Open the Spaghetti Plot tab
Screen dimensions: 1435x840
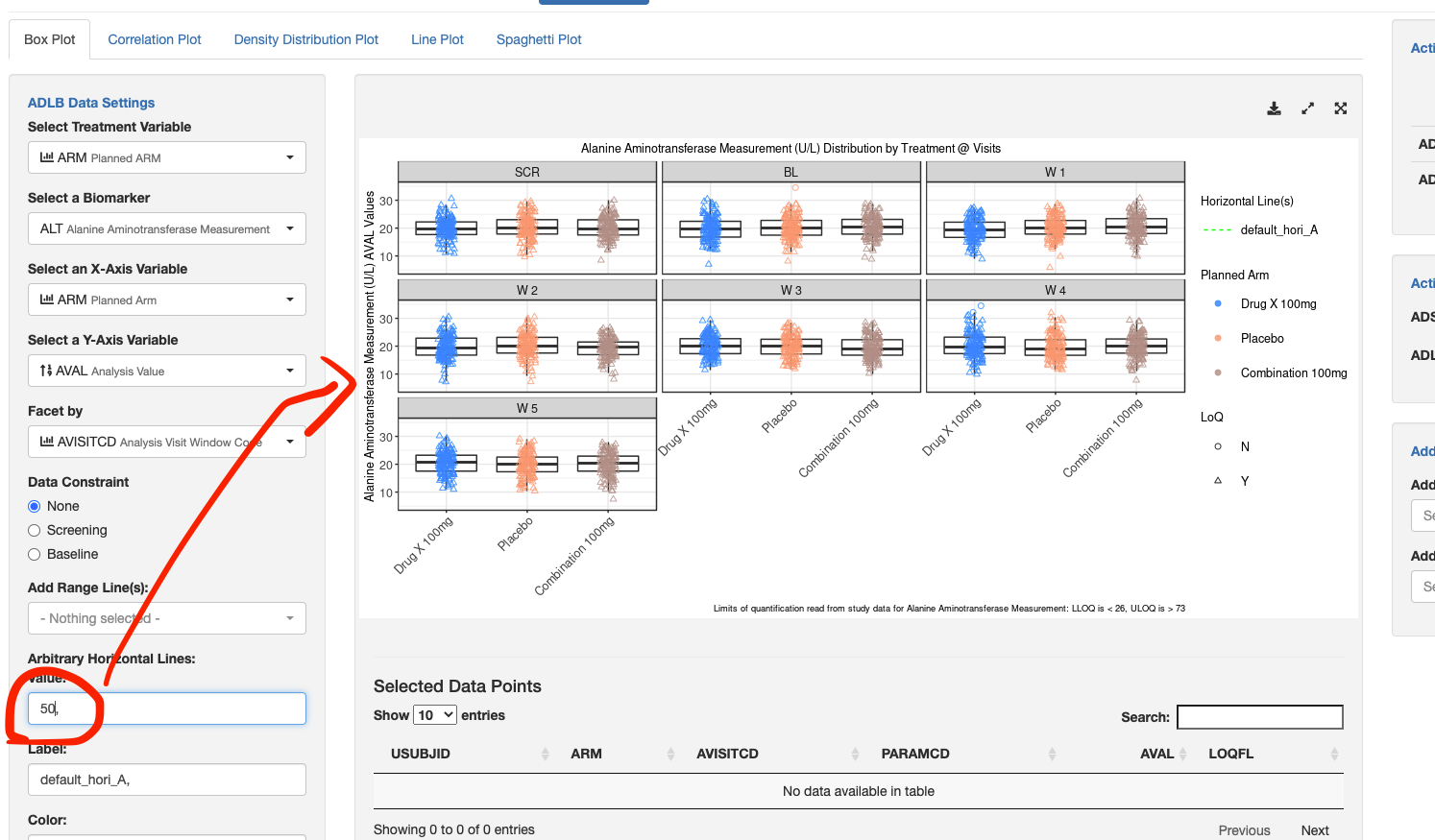coord(538,39)
